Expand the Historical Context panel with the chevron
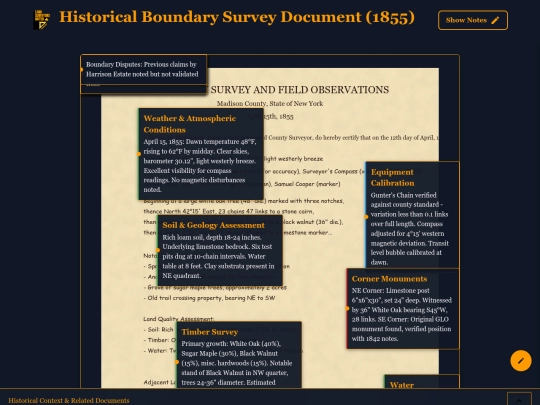Image resolution: width=540 pixels, height=405 pixels. [x=519, y=400]
